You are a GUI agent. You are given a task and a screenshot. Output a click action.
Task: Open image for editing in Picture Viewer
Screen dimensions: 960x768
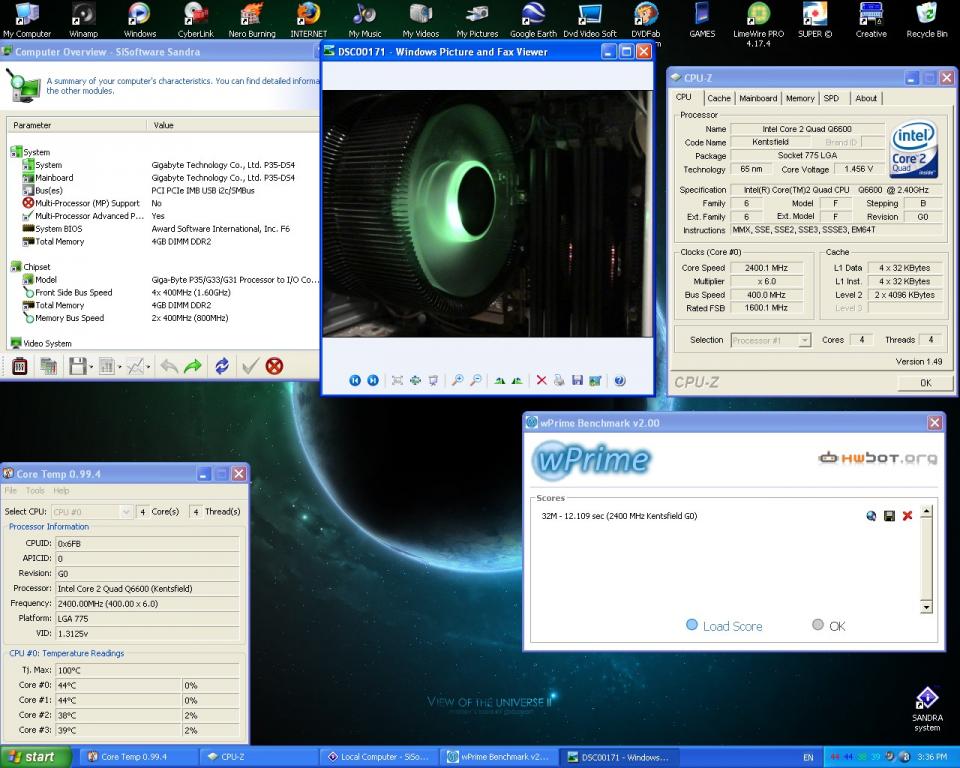595,380
